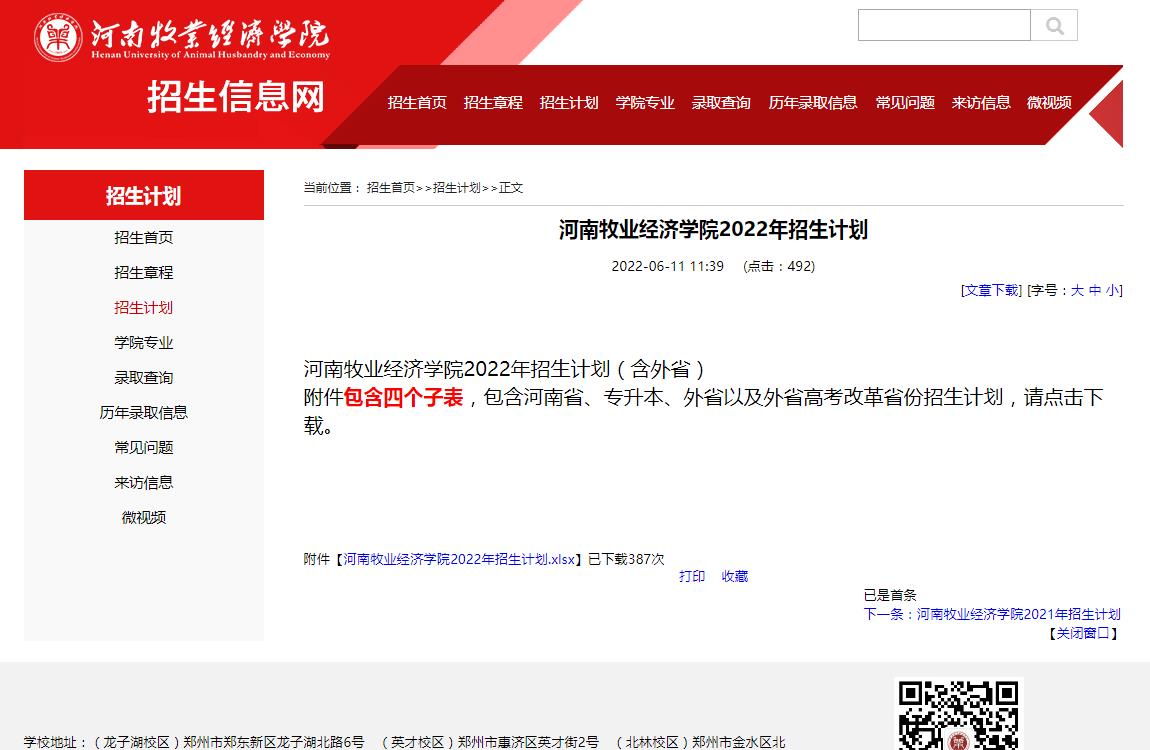The image size is (1150, 750).
Task: Click the 文章下载 link
Action: [991, 291]
